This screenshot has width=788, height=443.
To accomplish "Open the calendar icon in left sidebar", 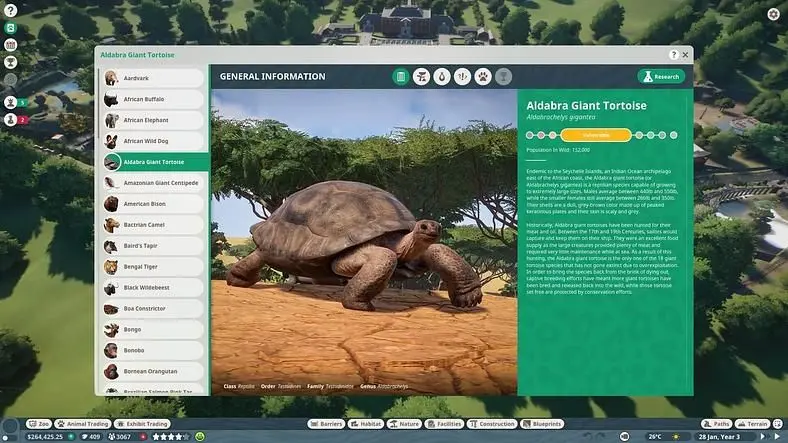I will [11, 45].
